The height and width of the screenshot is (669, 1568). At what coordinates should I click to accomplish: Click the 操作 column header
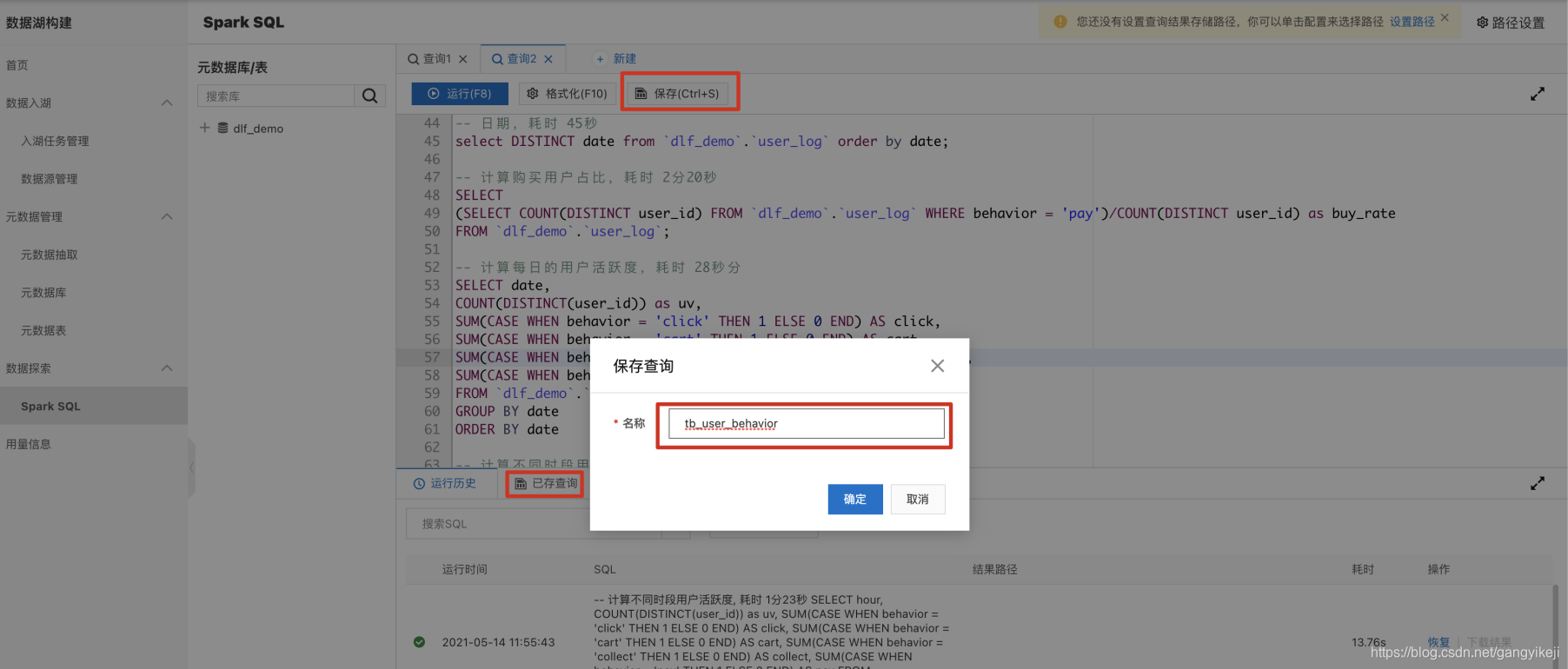1438,569
